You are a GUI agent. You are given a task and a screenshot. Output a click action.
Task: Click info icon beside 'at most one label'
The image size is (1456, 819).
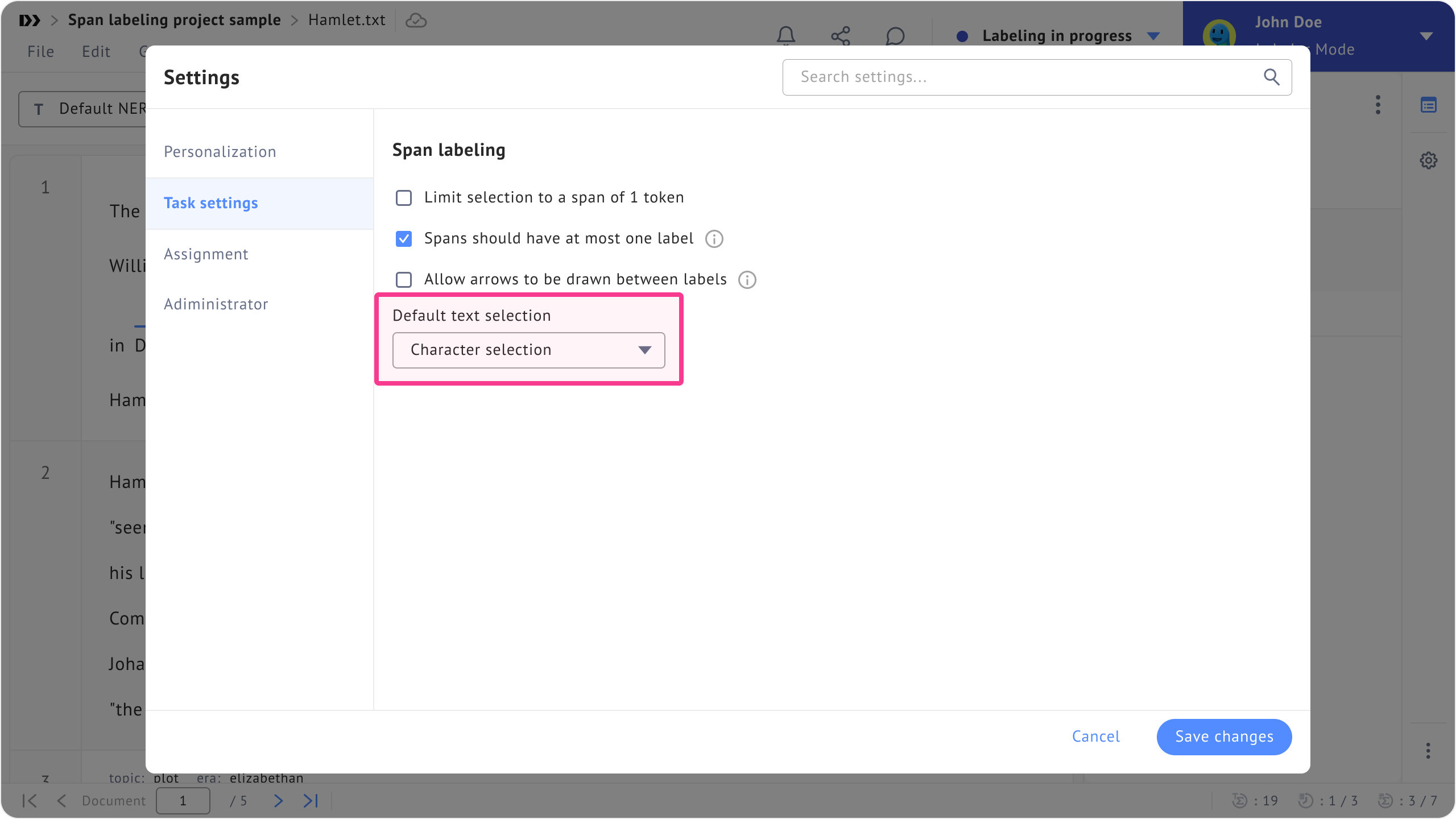714,239
